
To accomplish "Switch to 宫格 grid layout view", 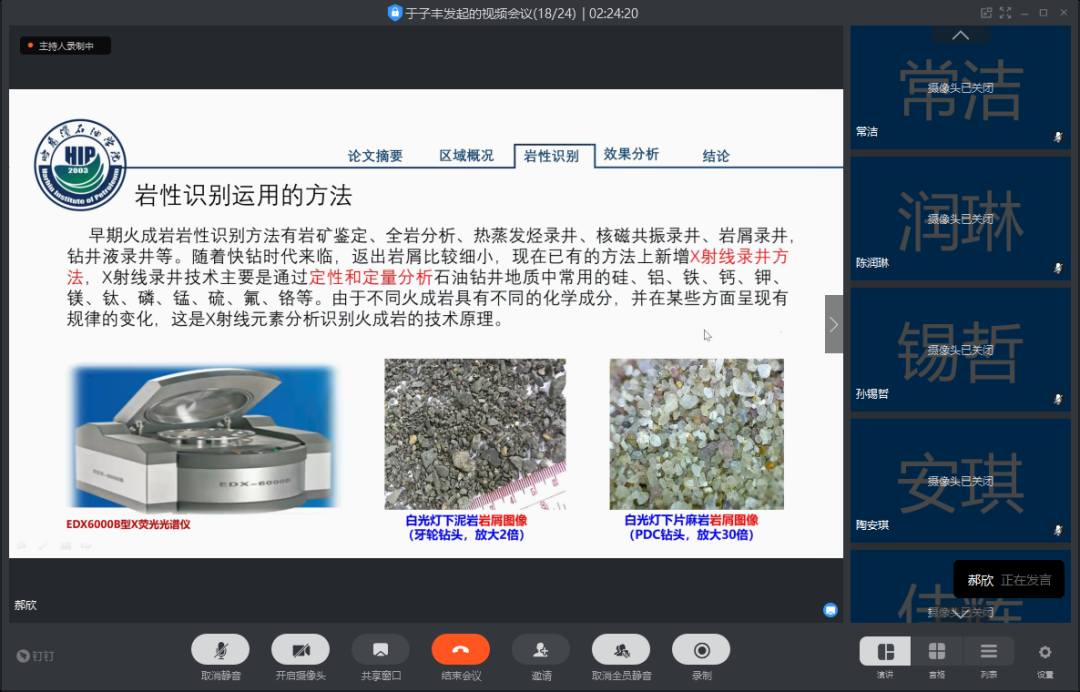I will click(x=937, y=652).
